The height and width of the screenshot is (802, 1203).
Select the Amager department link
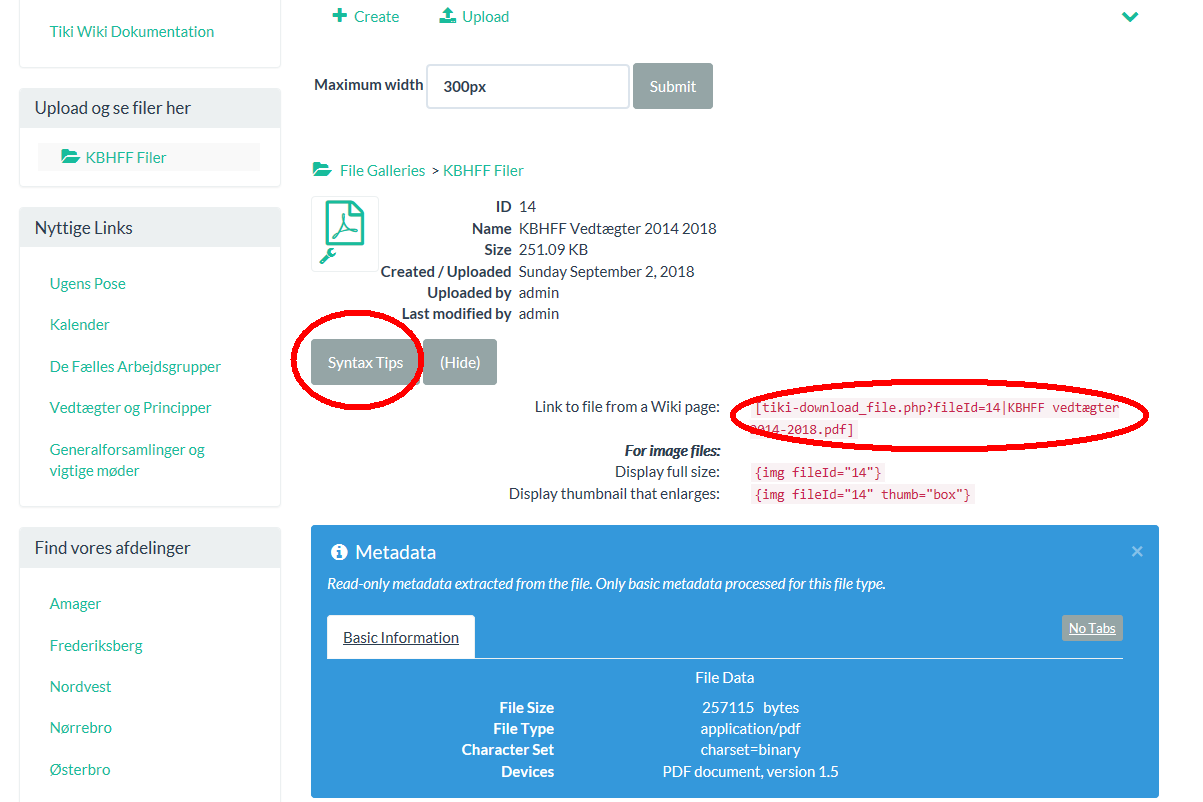75,603
